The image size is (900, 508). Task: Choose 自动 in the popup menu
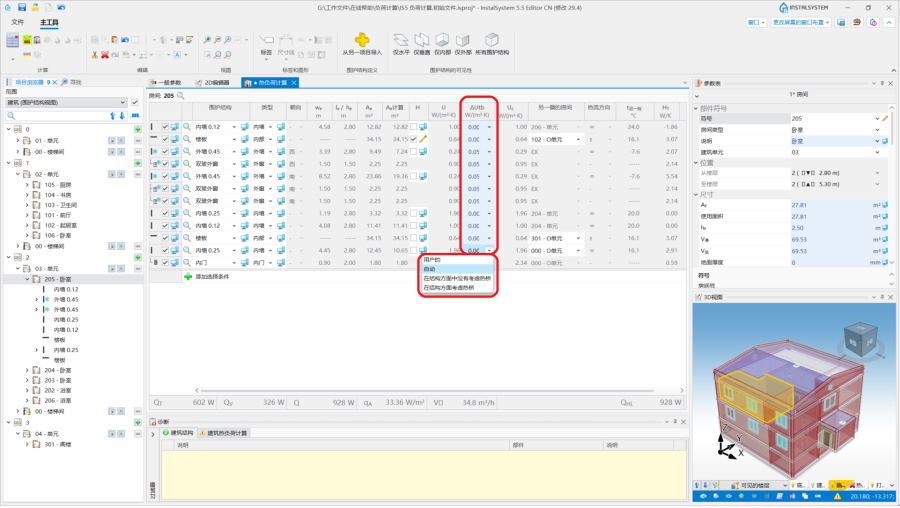(430, 269)
